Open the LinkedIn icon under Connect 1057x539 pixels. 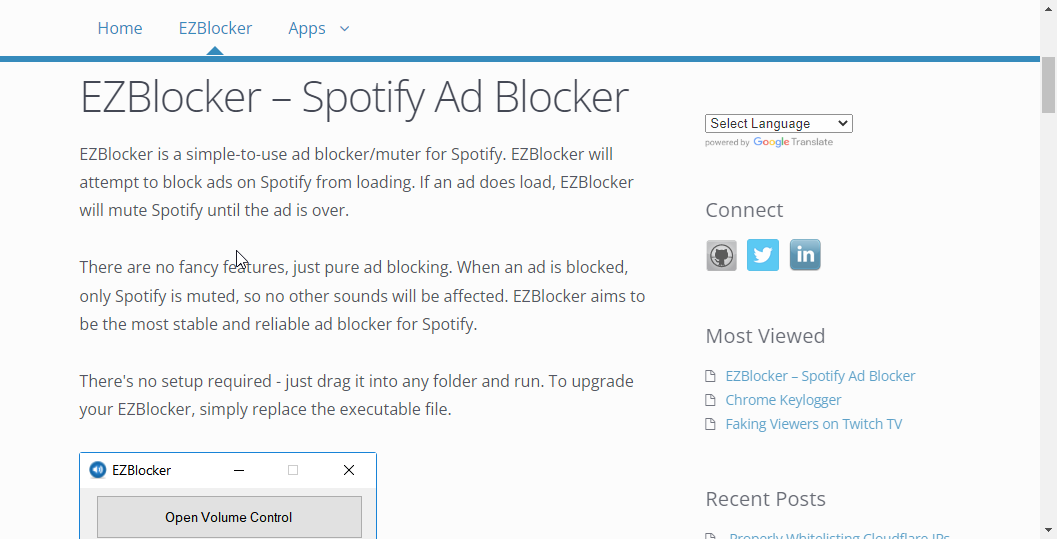(805, 255)
